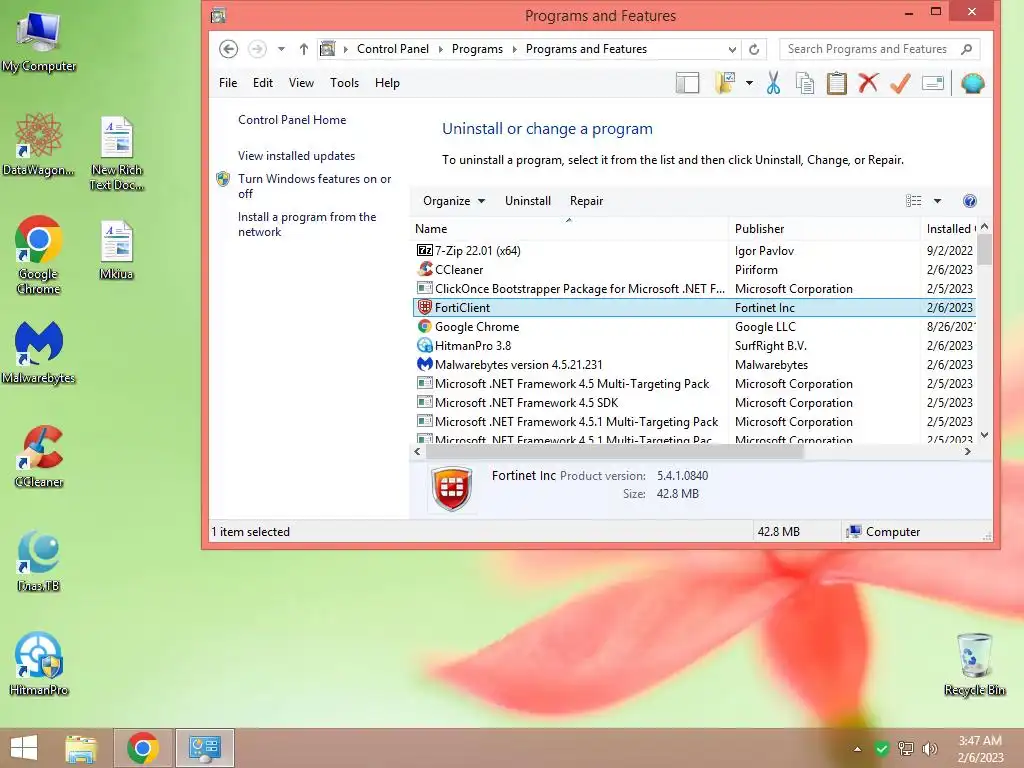Expand the address bar history dropdown
The image size is (1024, 768).
tap(732, 49)
